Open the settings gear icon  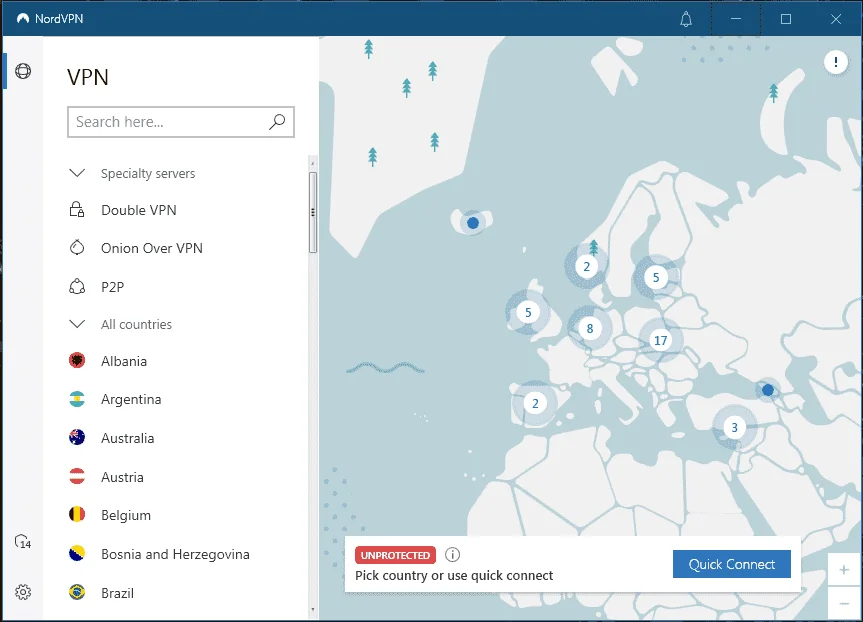pyautogui.click(x=23, y=592)
